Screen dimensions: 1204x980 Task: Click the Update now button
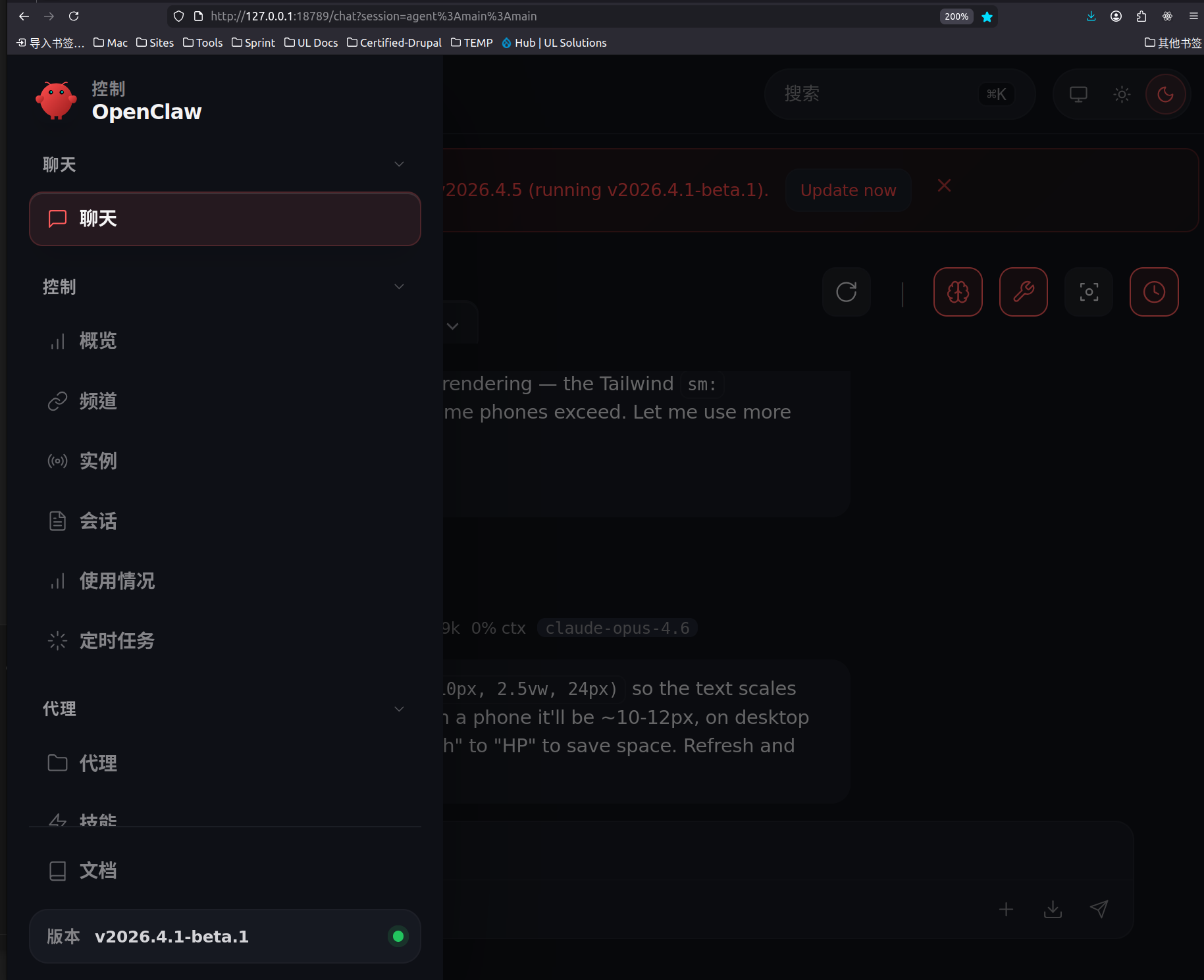(848, 190)
